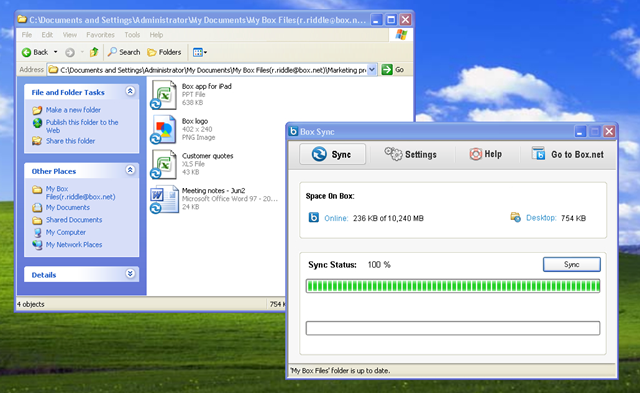The image size is (640, 393).
Task: Select the Meeting notes - Jun2 Word icon
Action: 164,199
